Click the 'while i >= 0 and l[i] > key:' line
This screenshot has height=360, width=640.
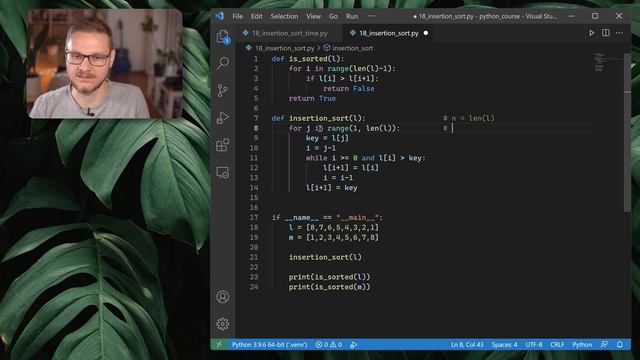pyautogui.click(x=365, y=158)
